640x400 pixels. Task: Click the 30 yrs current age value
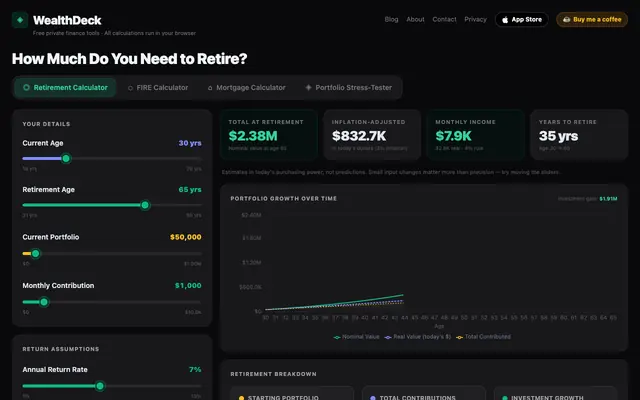pyautogui.click(x=190, y=143)
